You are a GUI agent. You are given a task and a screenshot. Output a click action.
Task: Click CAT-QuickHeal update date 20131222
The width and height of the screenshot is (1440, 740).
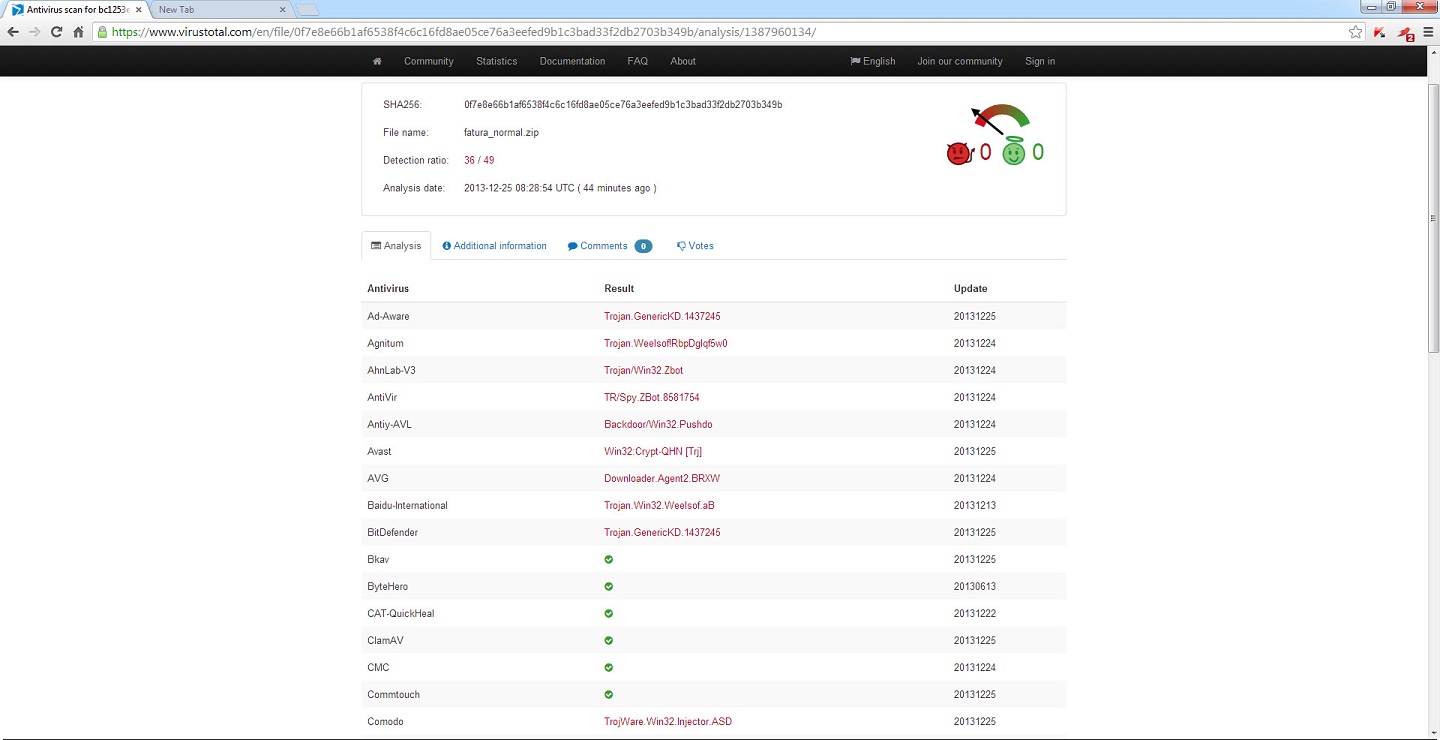(x=975, y=613)
